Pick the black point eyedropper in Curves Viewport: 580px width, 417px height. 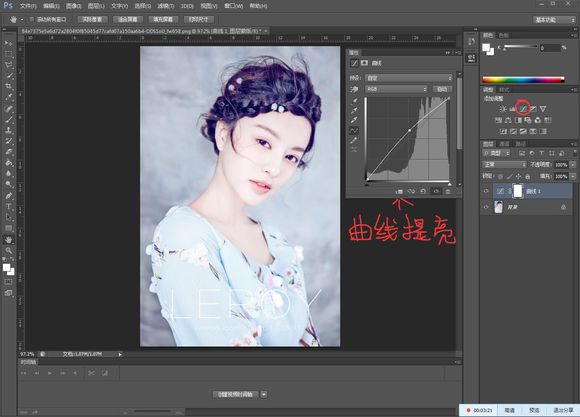[354, 101]
